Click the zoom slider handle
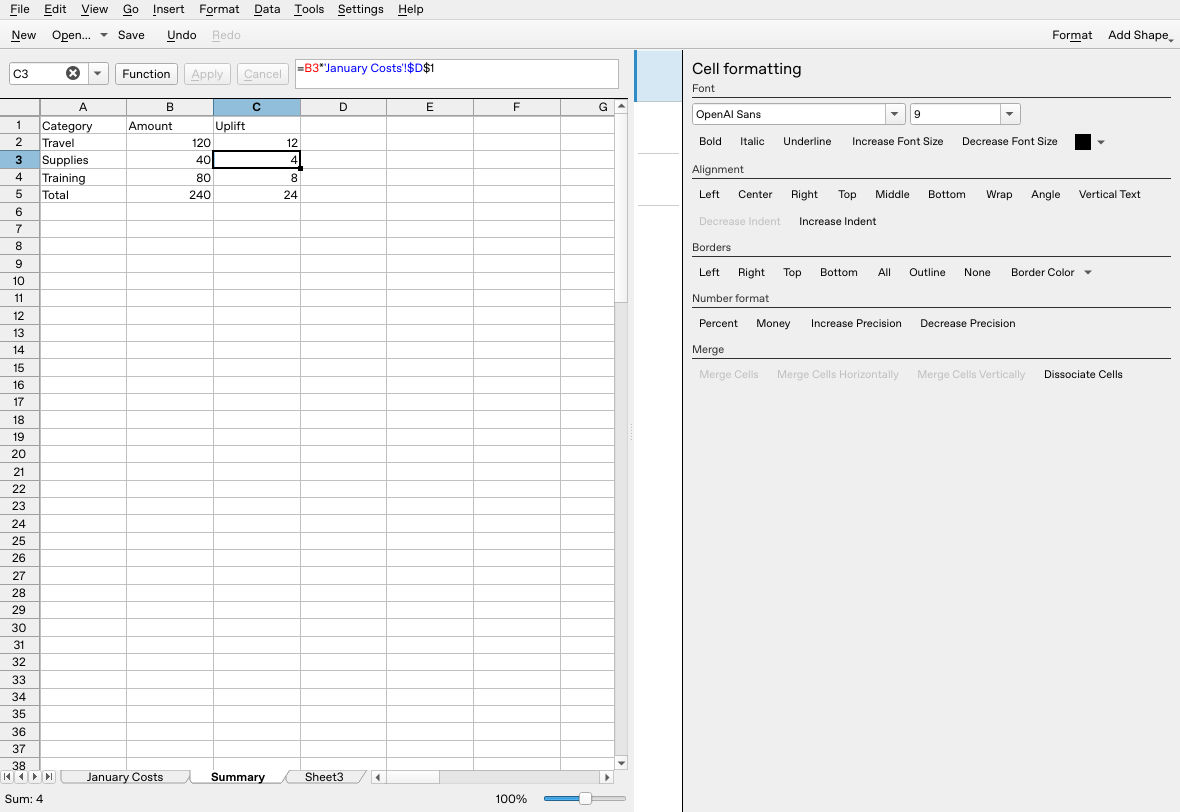This screenshot has width=1180, height=812. pyautogui.click(x=585, y=798)
